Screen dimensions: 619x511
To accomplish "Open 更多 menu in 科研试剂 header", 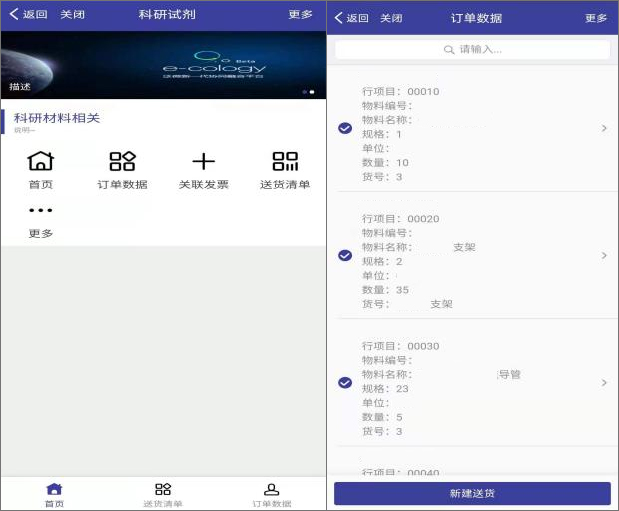I will [300, 15].
